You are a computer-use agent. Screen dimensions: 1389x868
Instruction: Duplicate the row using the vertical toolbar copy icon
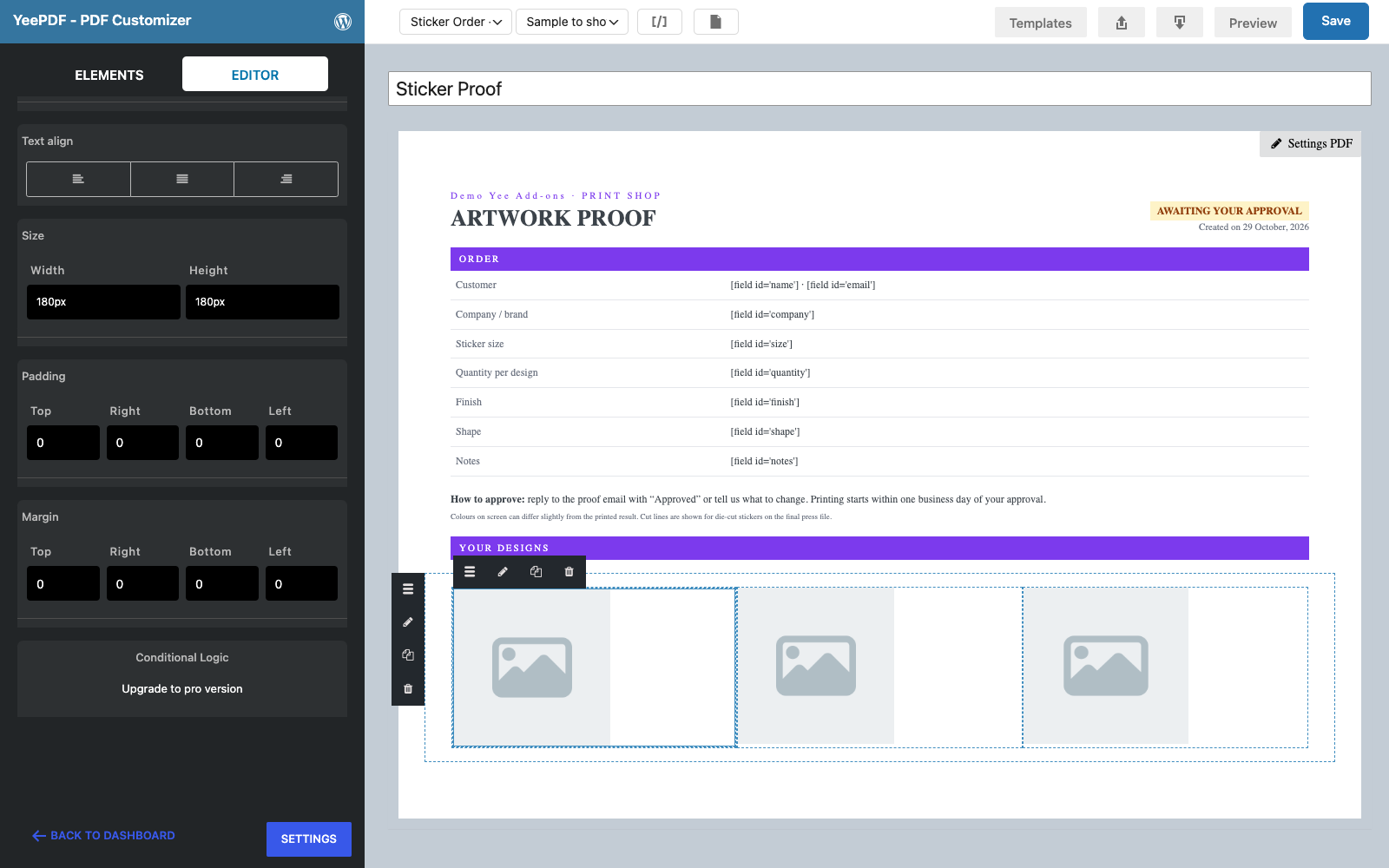click(408, 655)
